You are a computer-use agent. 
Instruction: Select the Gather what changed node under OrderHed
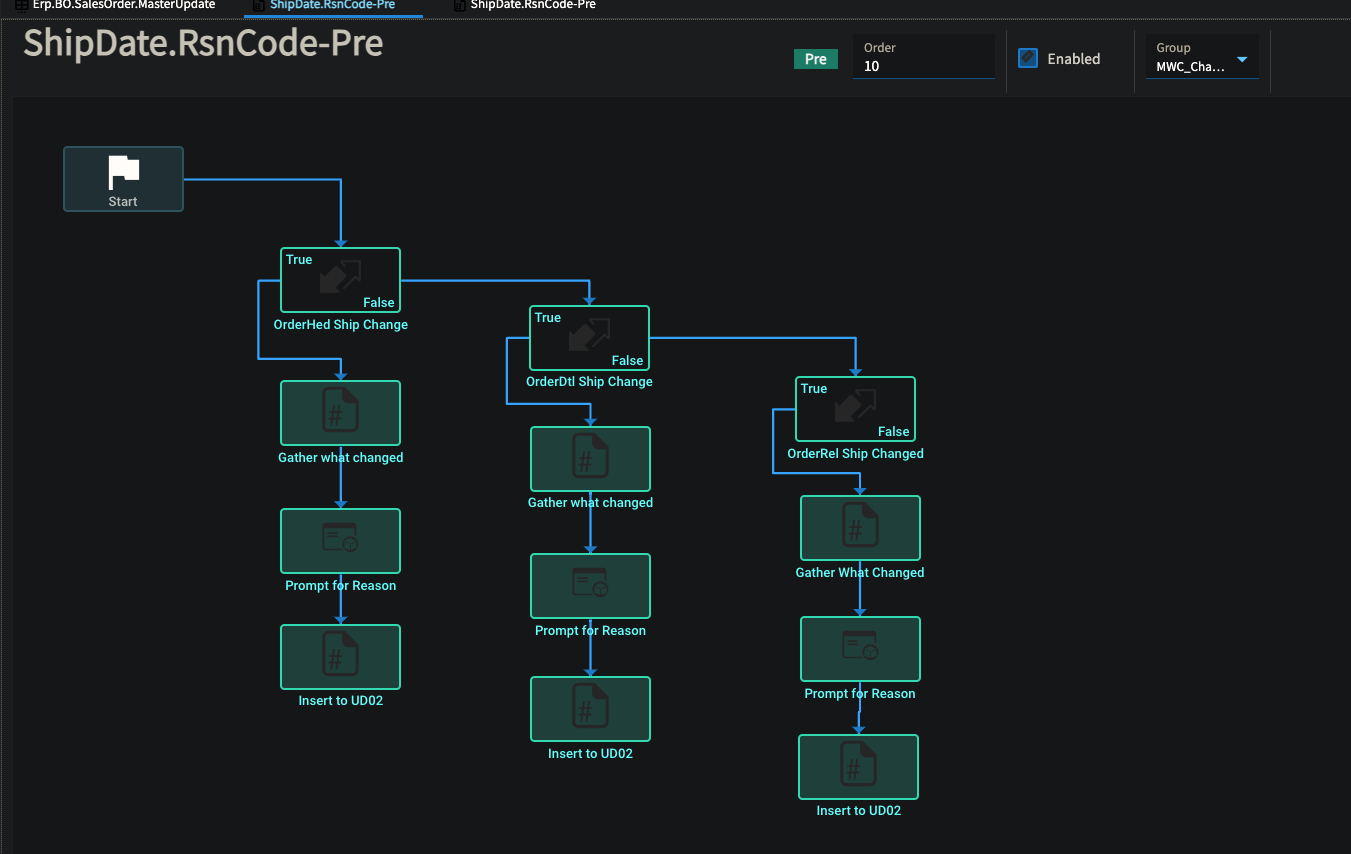pos(340,412)
